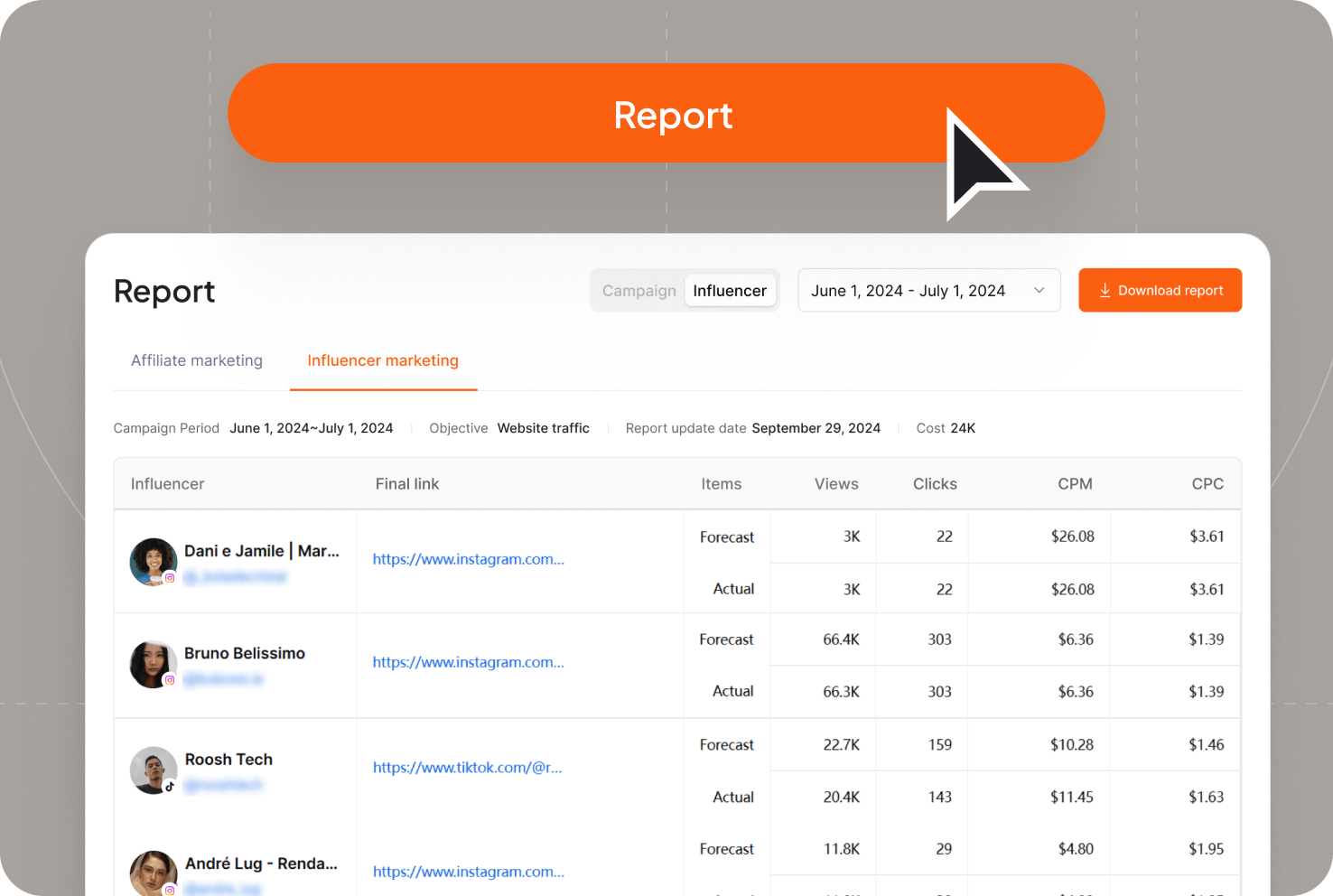Click Dani e Jamile's Forecast '3K' views cell
This screenshot has width=1333, height=896.
click(x=852, y=537)
